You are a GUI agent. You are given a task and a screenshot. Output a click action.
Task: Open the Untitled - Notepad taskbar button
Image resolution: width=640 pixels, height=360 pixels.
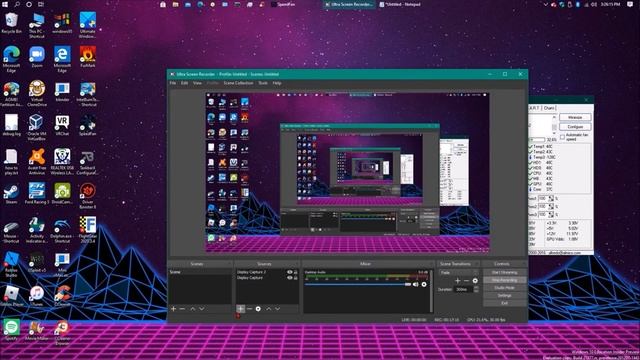click(400, 4)
